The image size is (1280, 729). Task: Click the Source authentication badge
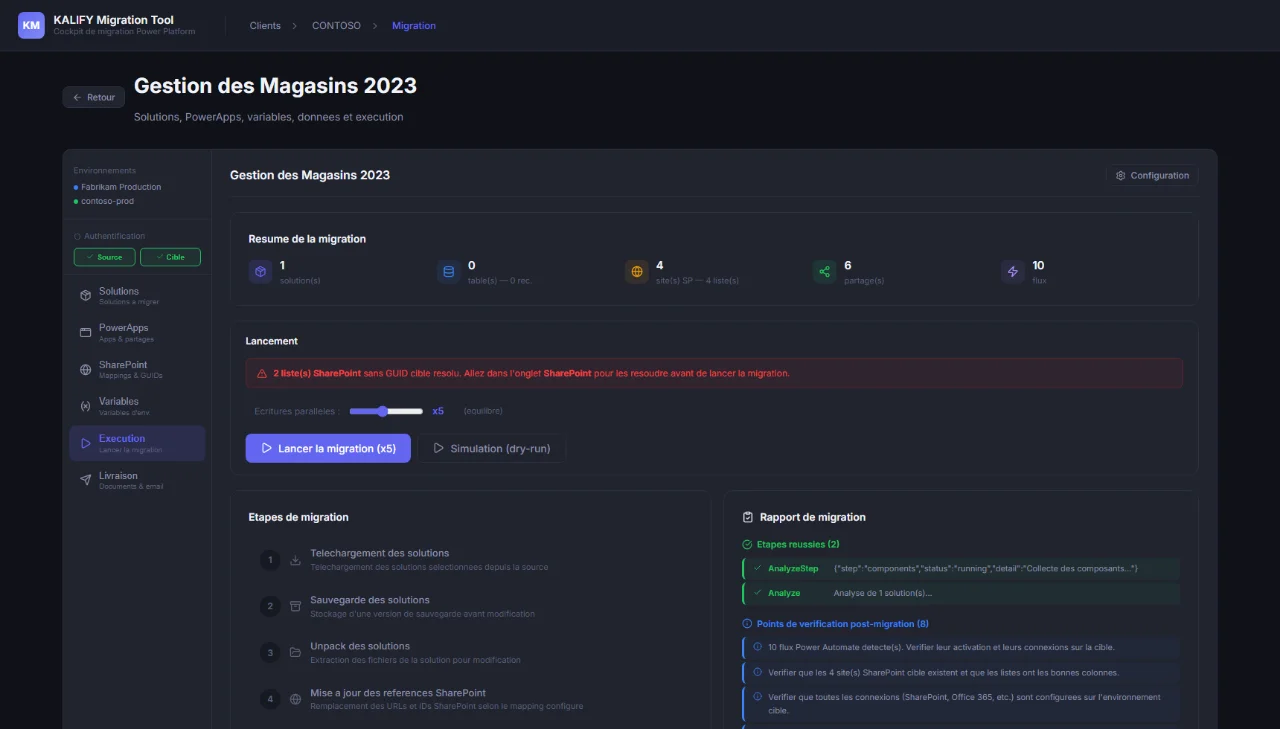click(x=104, y=257)
